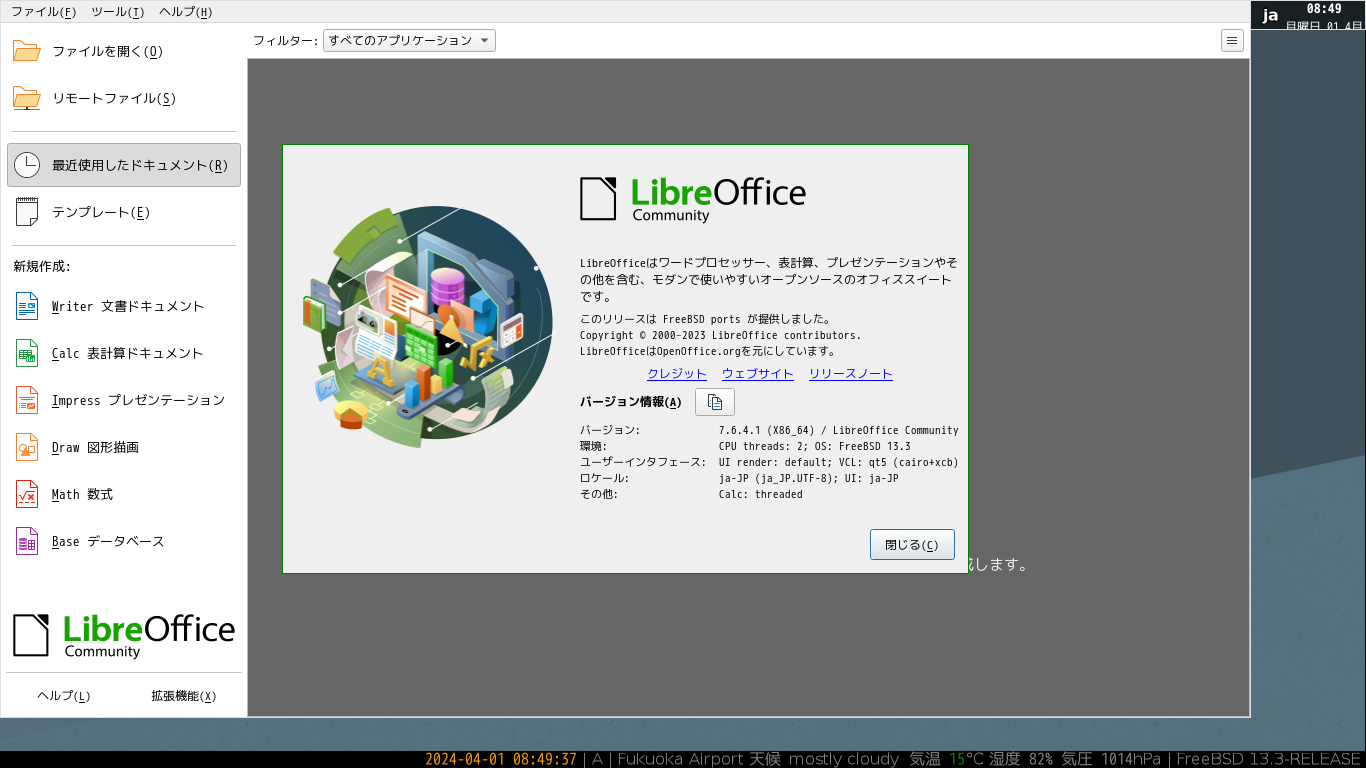Click the LibreOffice logo in the About dialog

693,199
